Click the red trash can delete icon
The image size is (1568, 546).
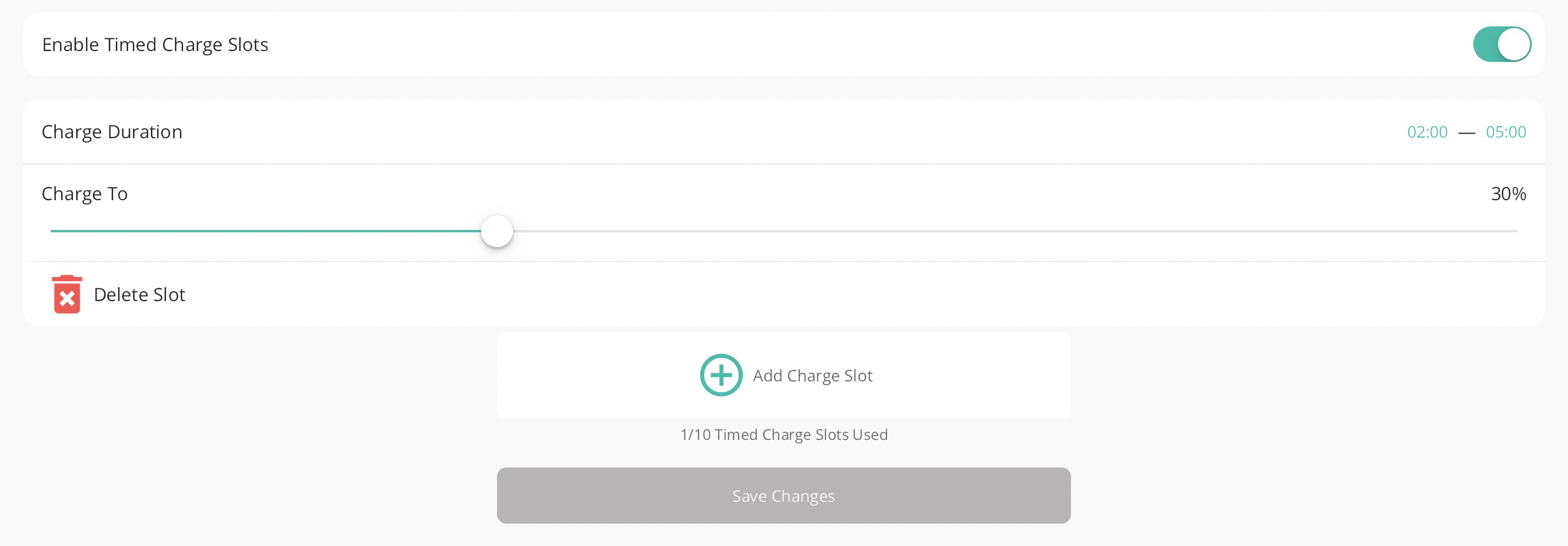(67, 294)
